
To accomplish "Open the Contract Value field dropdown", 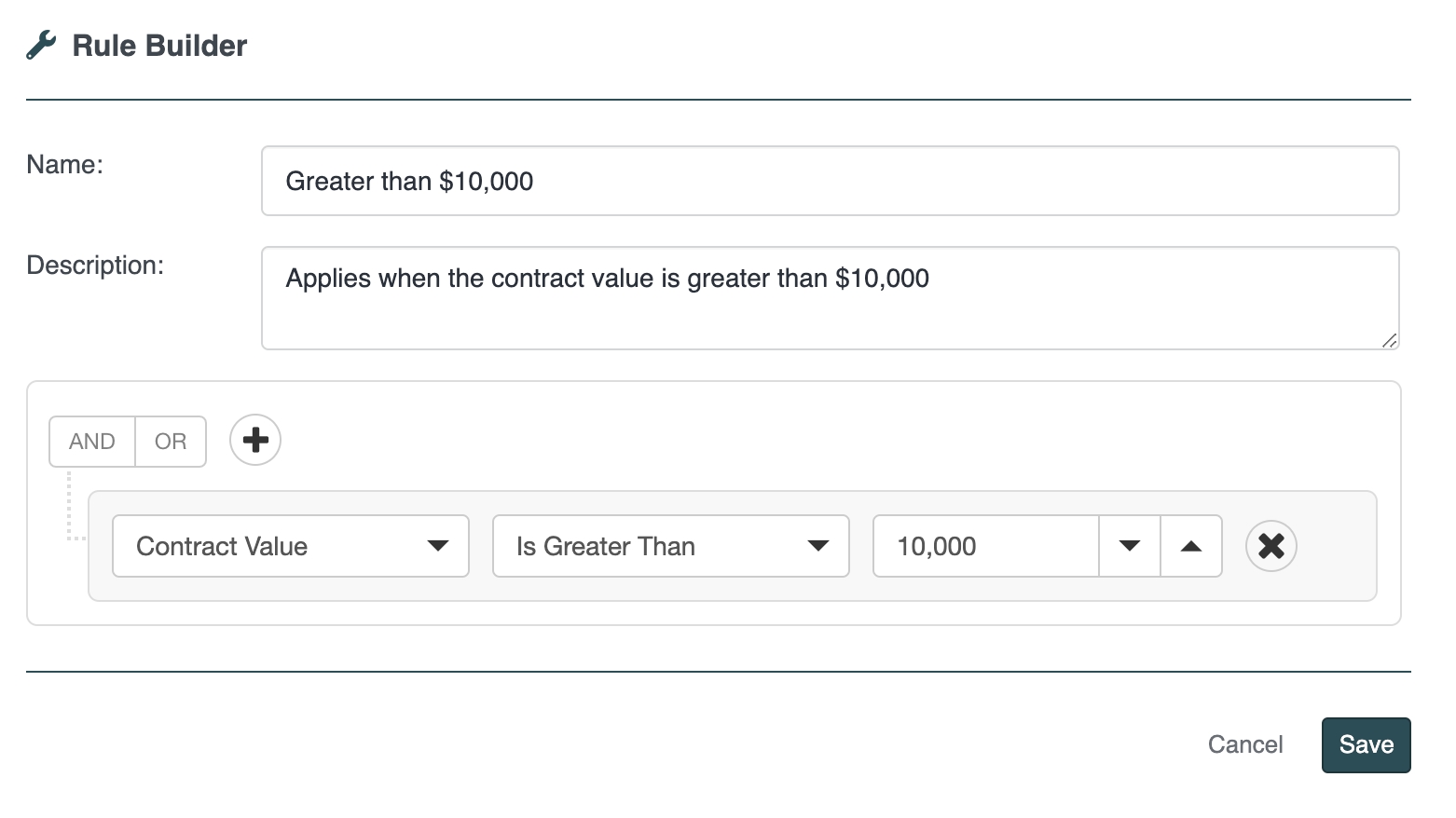I will tap(280, 546).
